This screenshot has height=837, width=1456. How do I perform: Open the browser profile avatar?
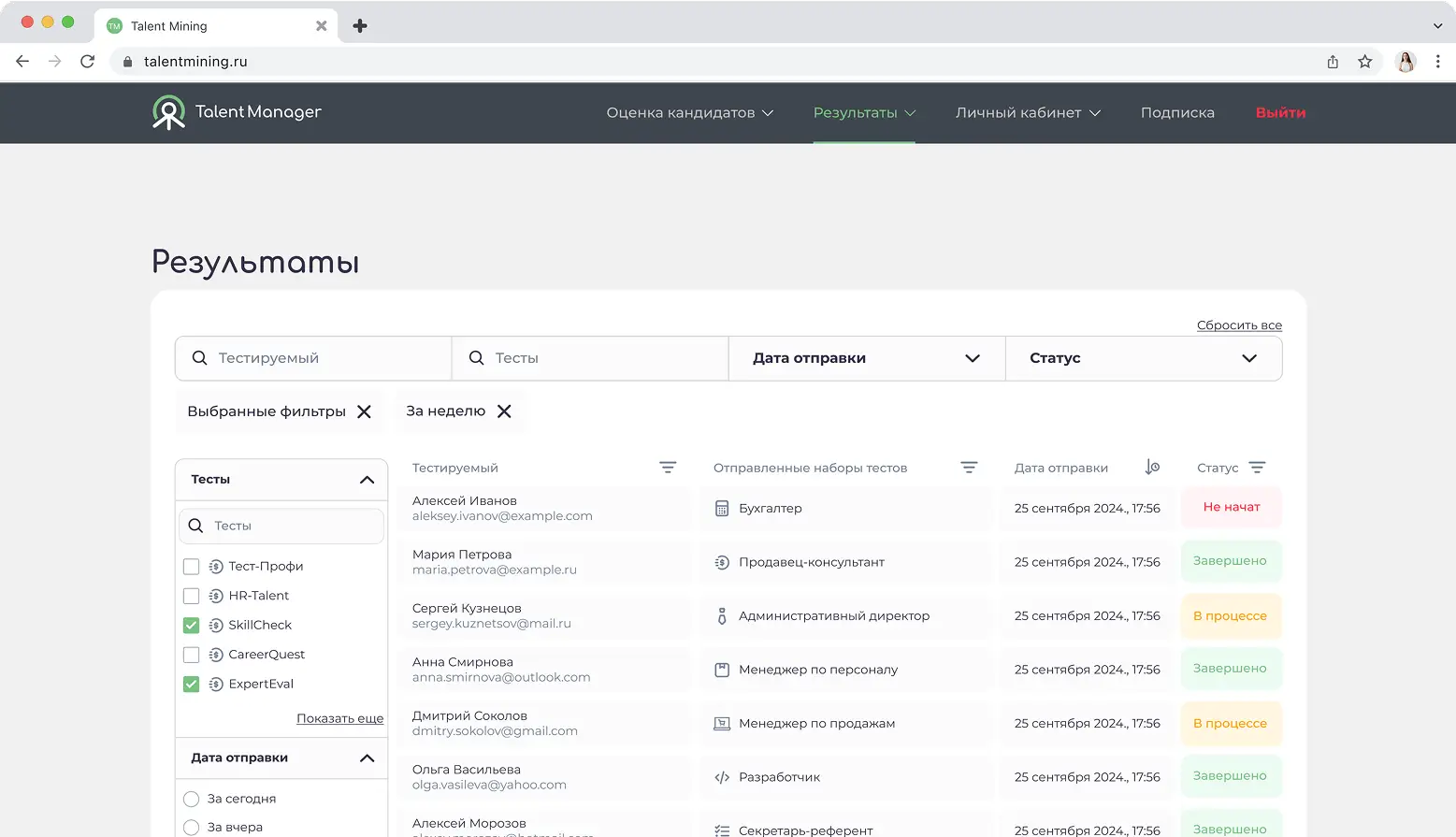(x=1406, y=62)
